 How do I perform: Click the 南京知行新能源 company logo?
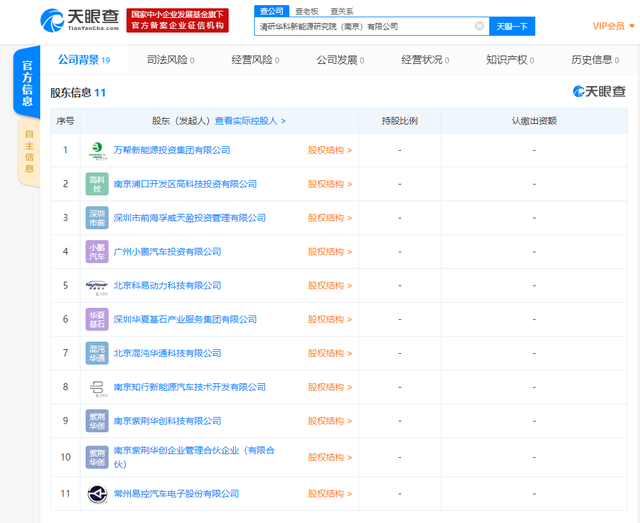97,387
